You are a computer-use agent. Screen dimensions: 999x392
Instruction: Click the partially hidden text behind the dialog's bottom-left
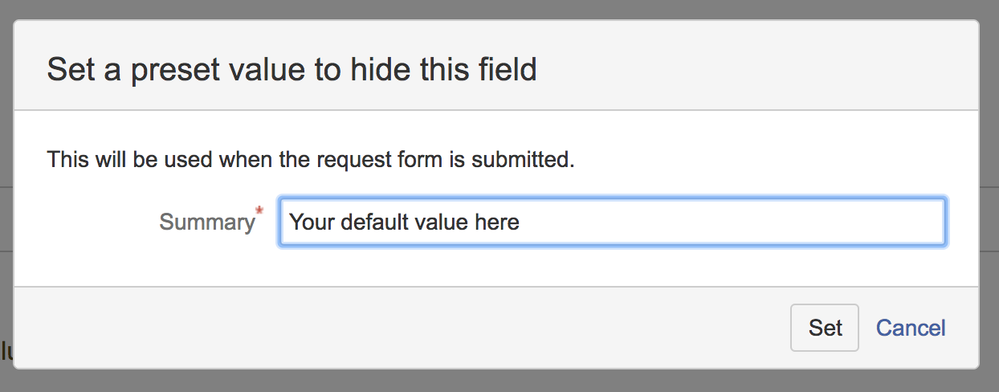[x=6, y=350]
